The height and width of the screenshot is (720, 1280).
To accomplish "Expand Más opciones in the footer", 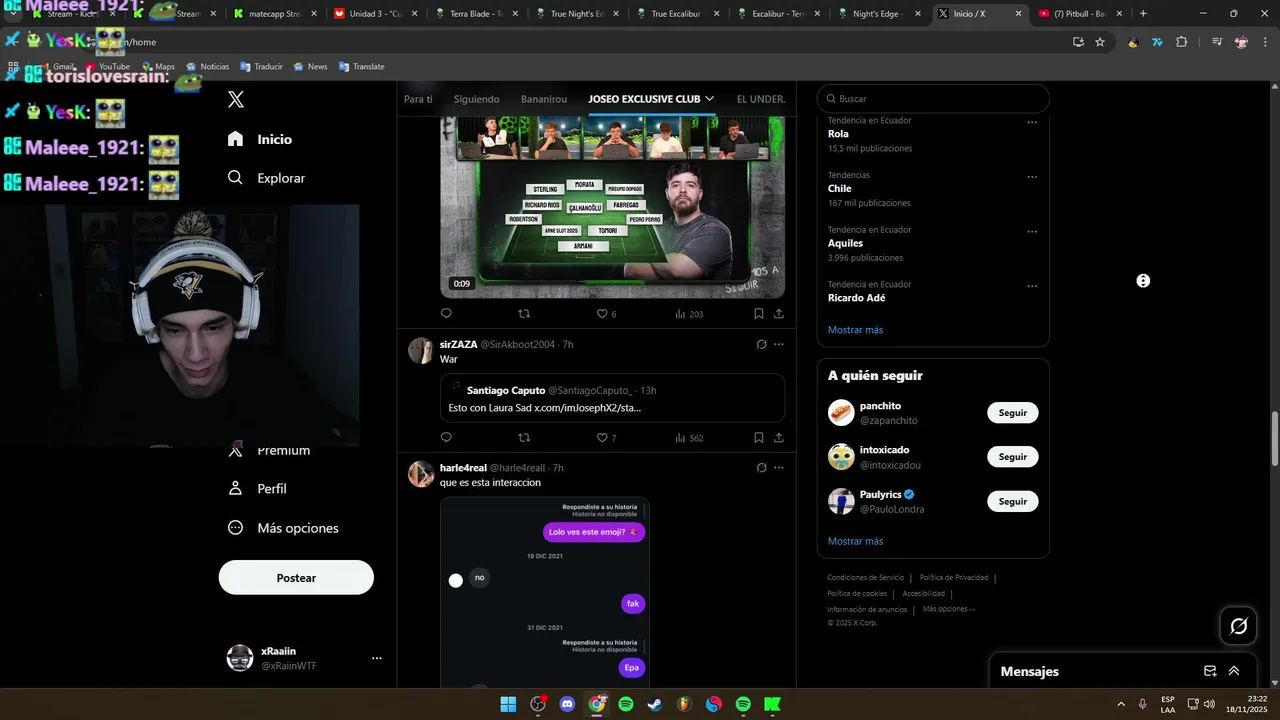I will click(x=948, y=609).
